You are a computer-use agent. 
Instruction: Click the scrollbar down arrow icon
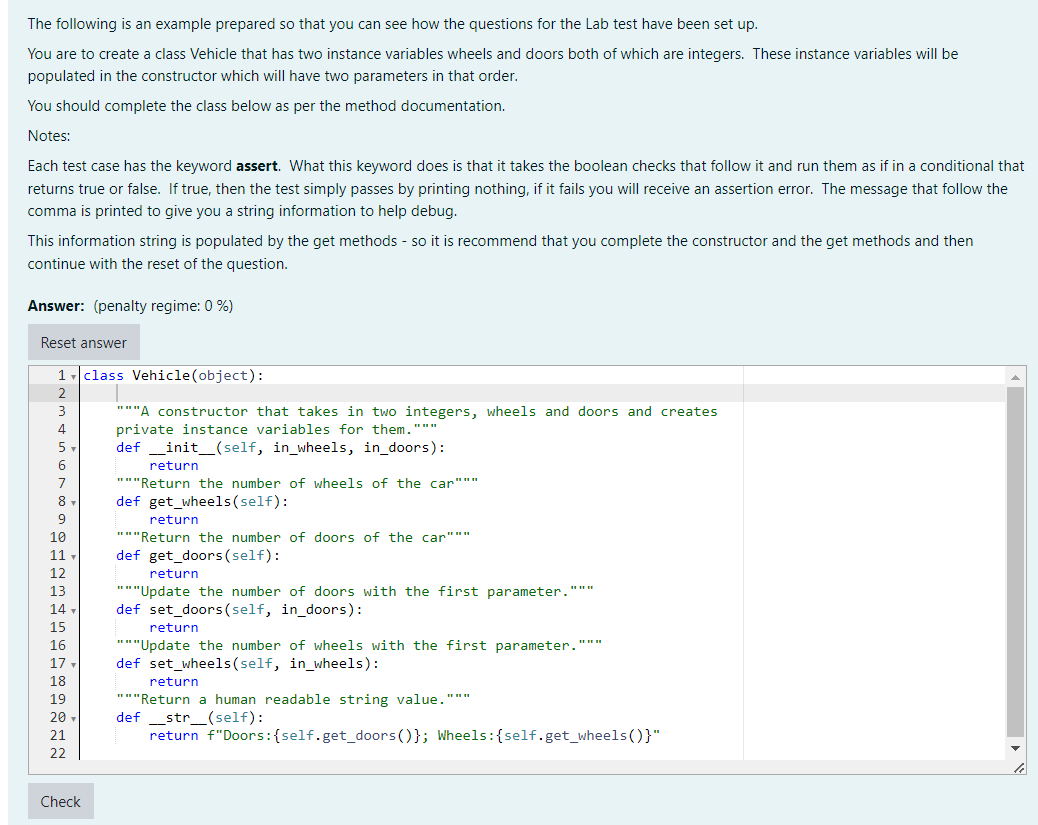[1016, 747]
